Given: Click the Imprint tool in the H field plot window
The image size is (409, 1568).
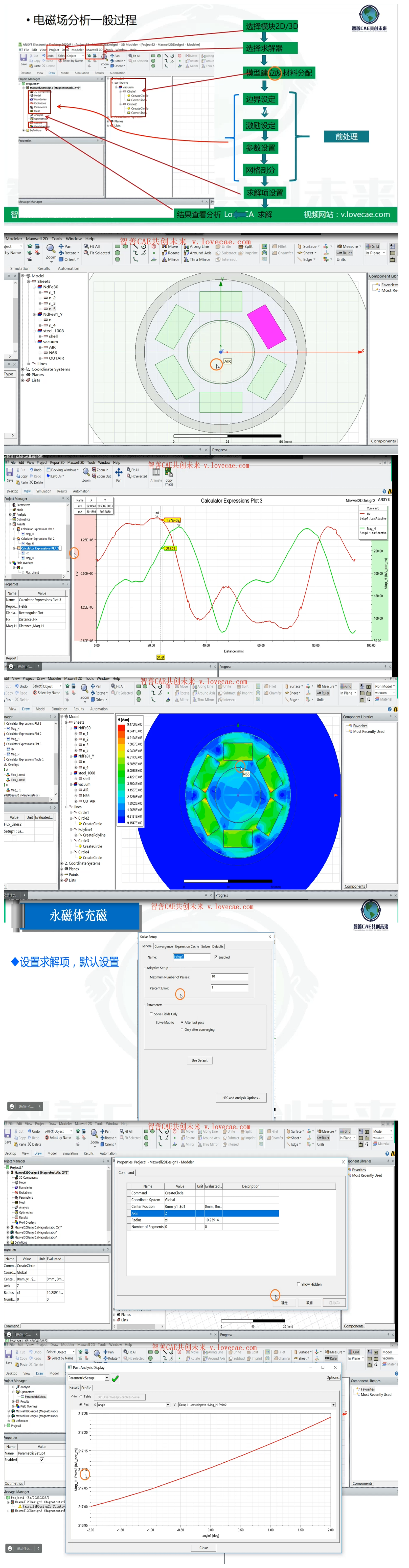Looking at the screenshot, I should click(245, 693).
